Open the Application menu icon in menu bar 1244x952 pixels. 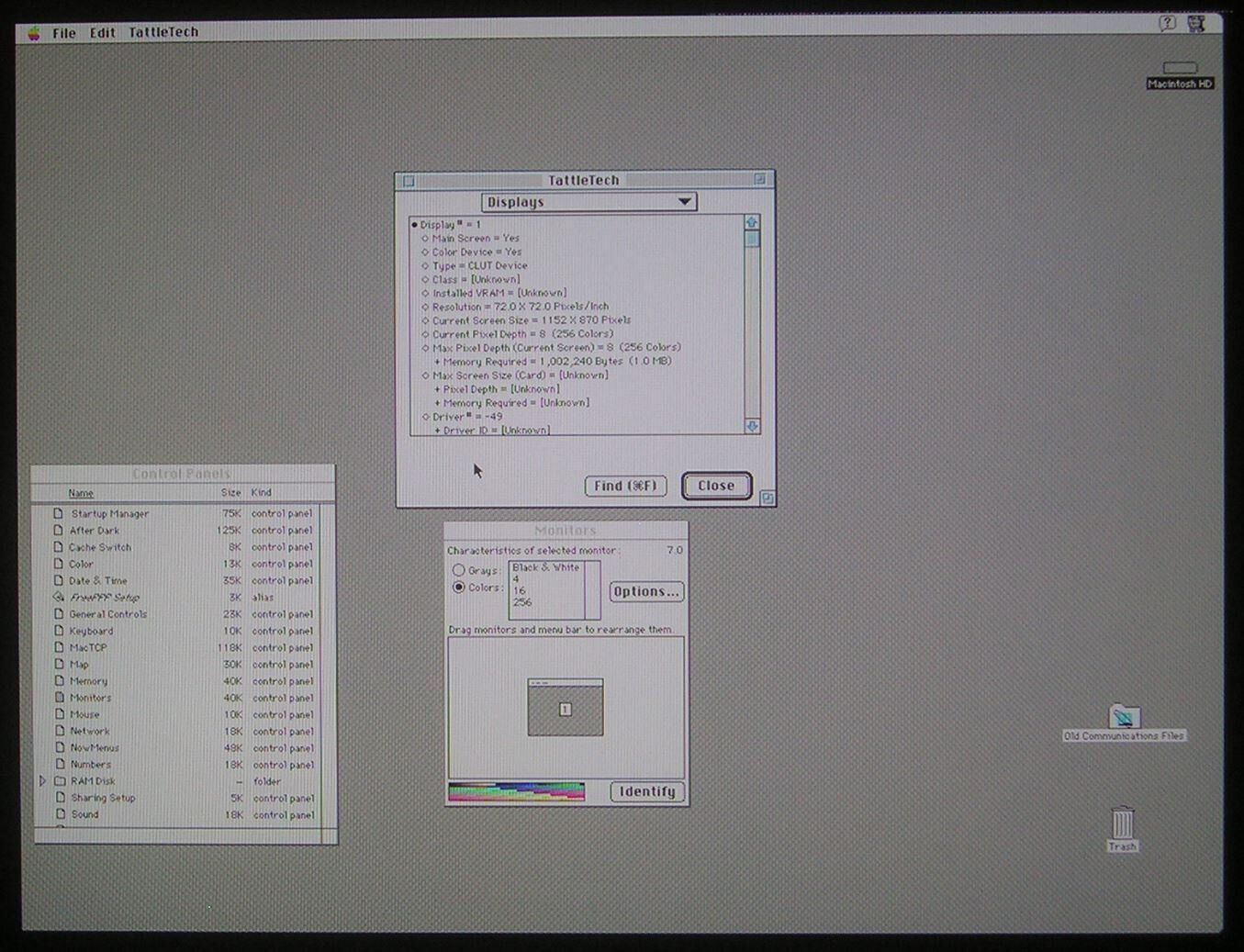point(1195,24)
